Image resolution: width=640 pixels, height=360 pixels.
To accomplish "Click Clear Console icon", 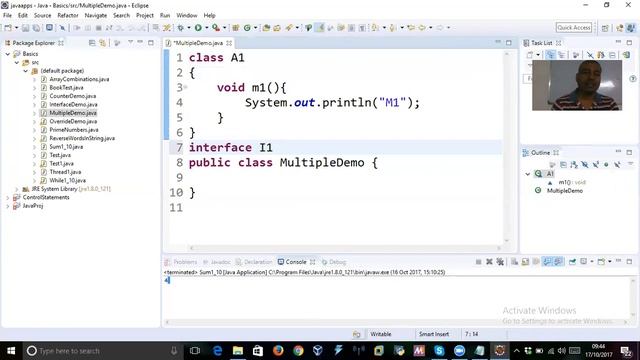I will (x=514, y=262).
